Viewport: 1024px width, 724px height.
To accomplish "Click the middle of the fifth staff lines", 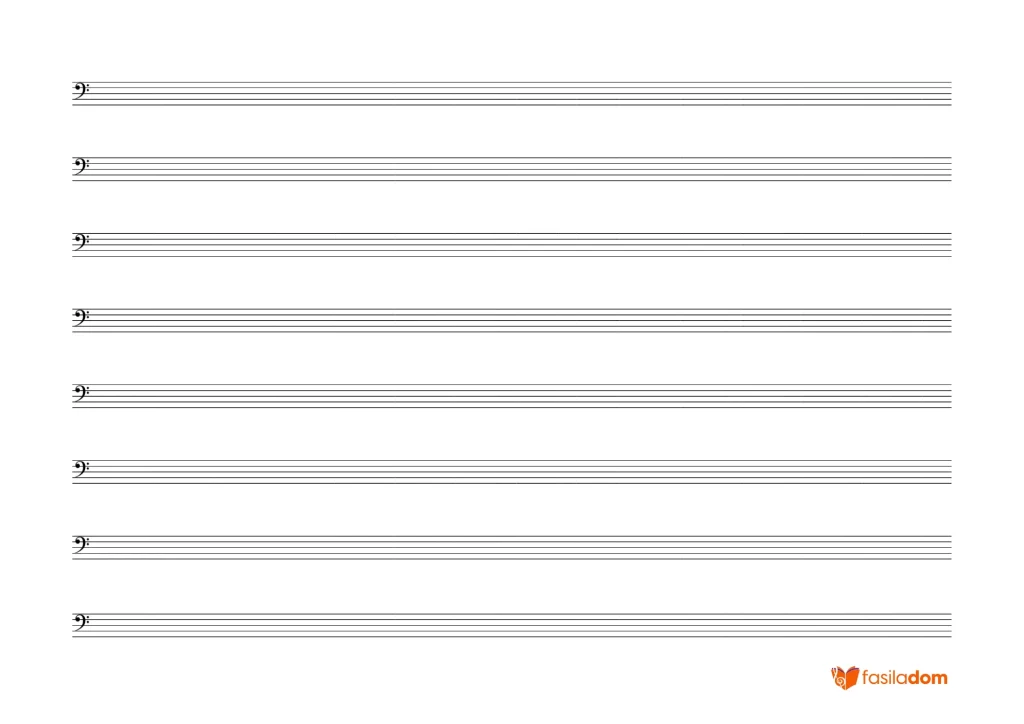I will pyautogui.click(x=512, y=396).
